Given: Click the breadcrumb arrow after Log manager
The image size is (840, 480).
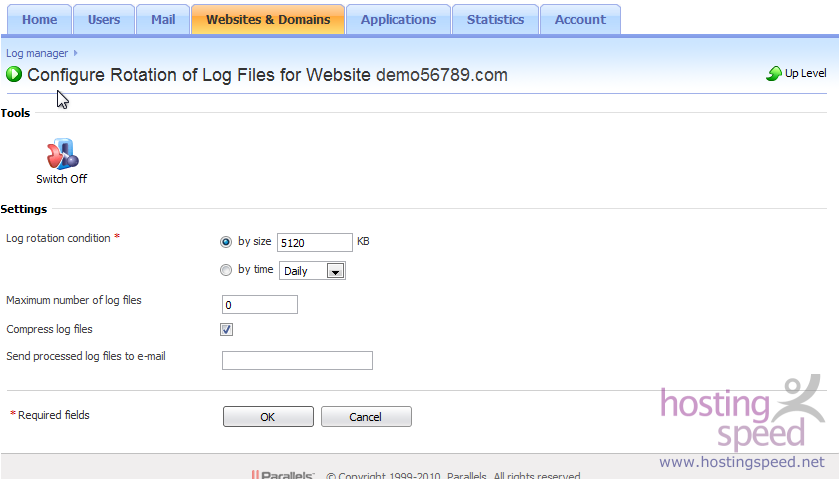Looking at the screenshot, I should click(x=76, y=53).
